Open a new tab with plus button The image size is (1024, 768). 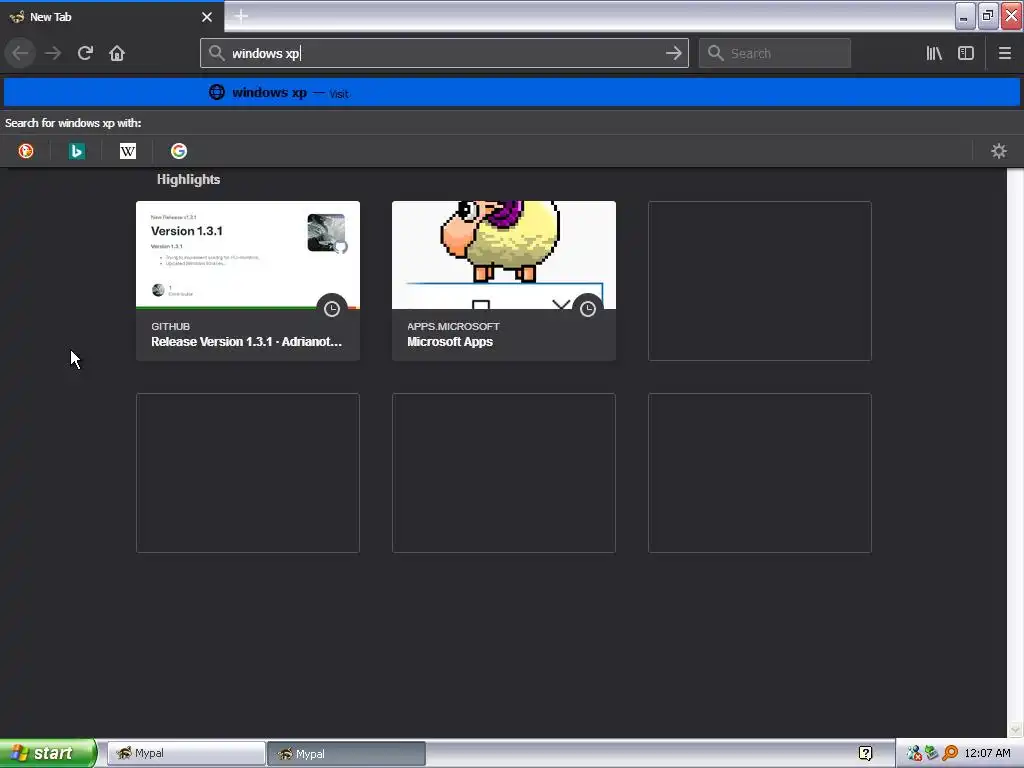click(x=240, y=16)
